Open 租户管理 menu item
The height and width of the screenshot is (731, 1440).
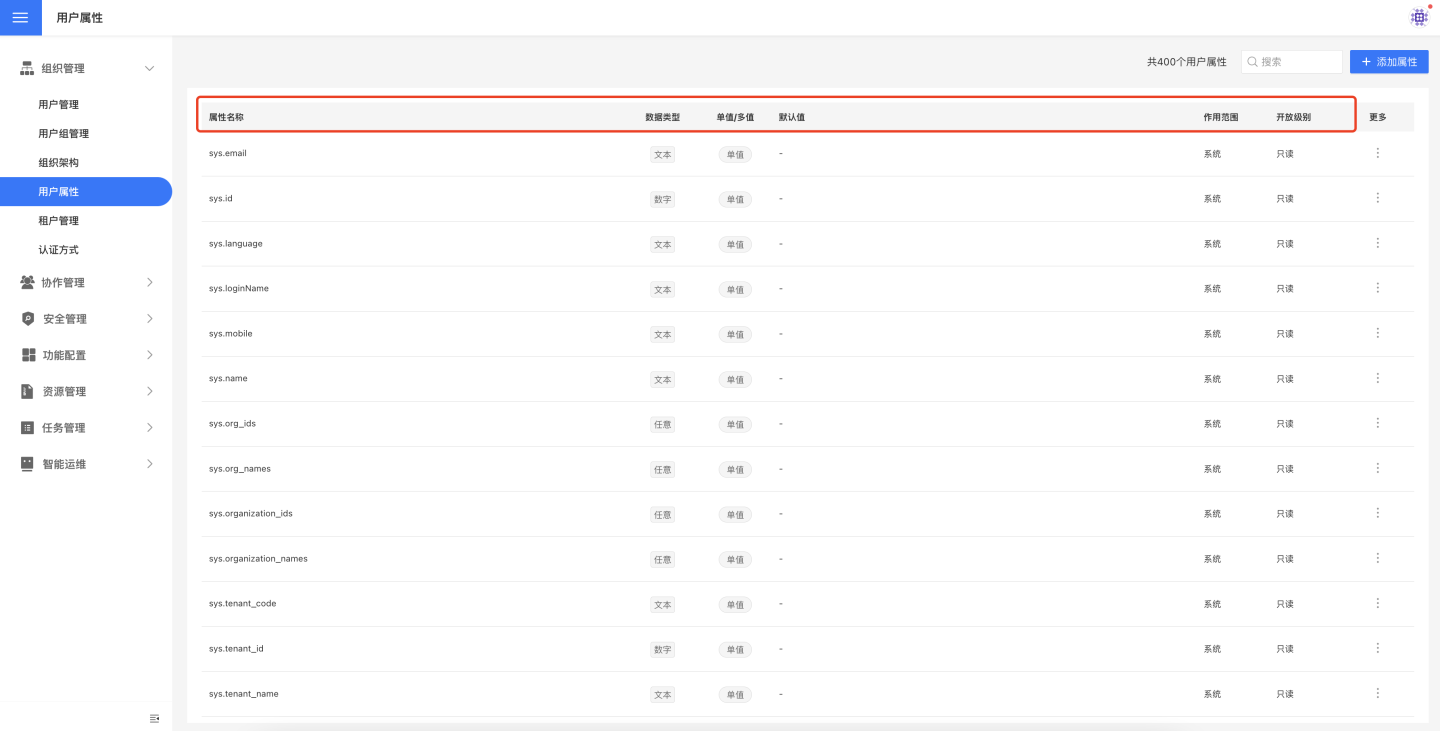(58, 221)
